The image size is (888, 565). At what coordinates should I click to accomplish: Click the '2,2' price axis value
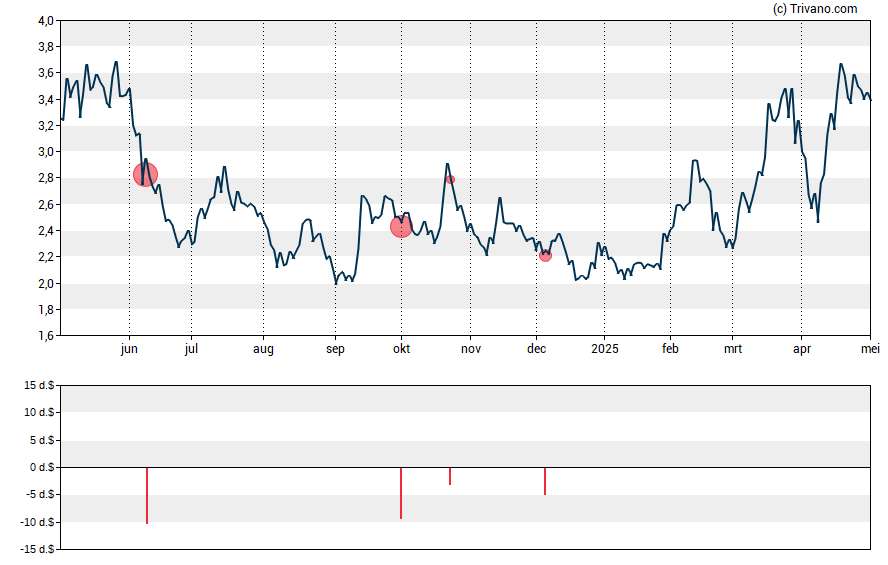coord(46,256)
